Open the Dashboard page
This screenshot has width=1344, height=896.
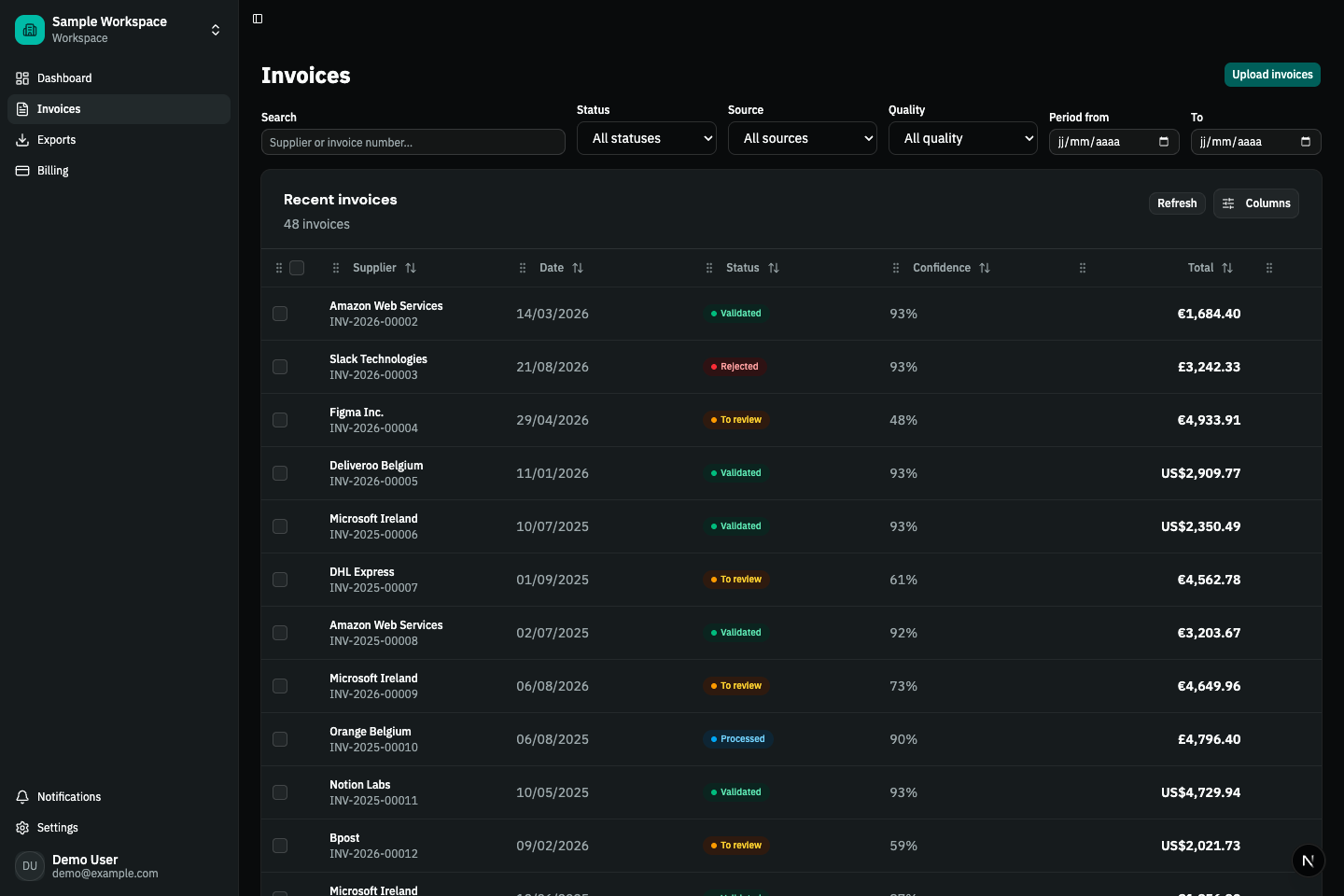[119, 78]
